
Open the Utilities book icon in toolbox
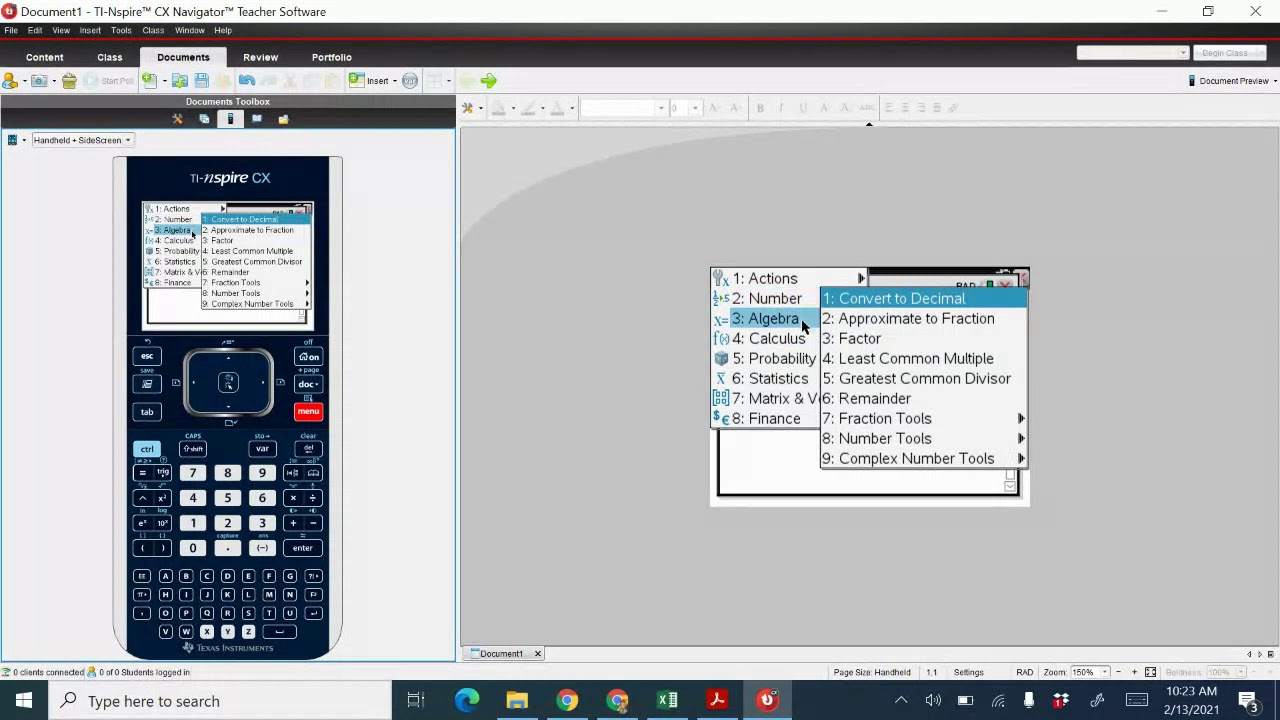(x=257, y=119)
